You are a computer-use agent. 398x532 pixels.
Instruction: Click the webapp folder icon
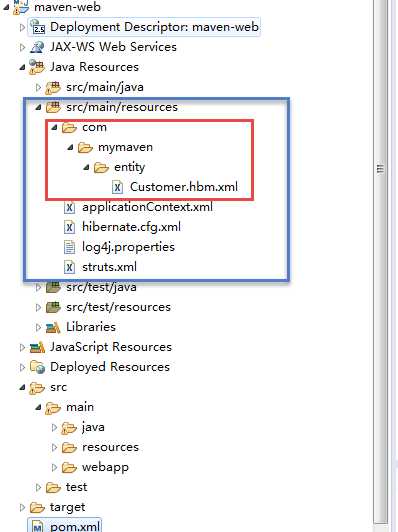tap(69, 468)
